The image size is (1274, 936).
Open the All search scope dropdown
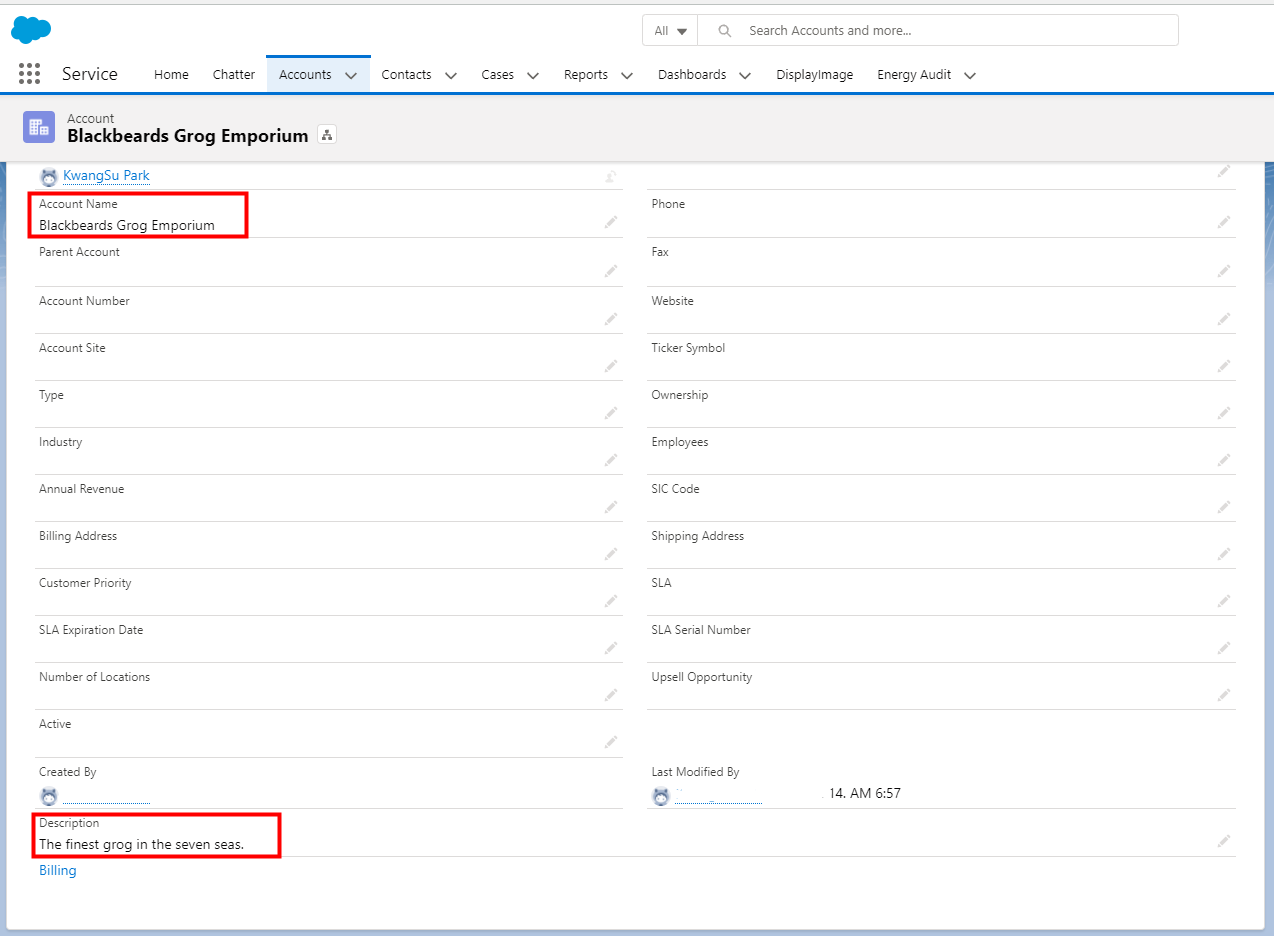coord(670,31)
